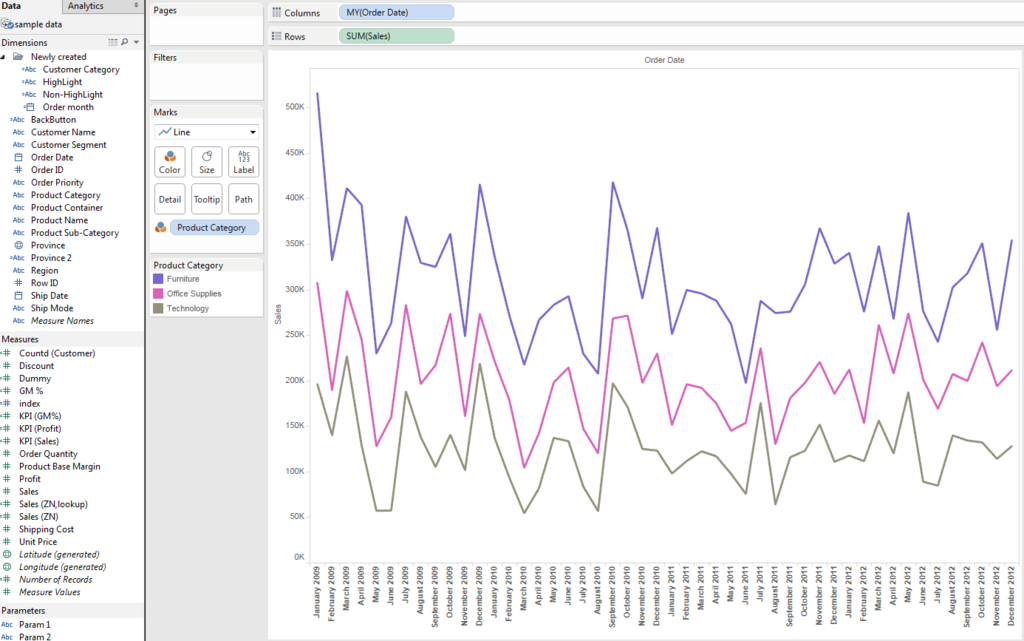Click the Rows shelf icon

(277, 37)
